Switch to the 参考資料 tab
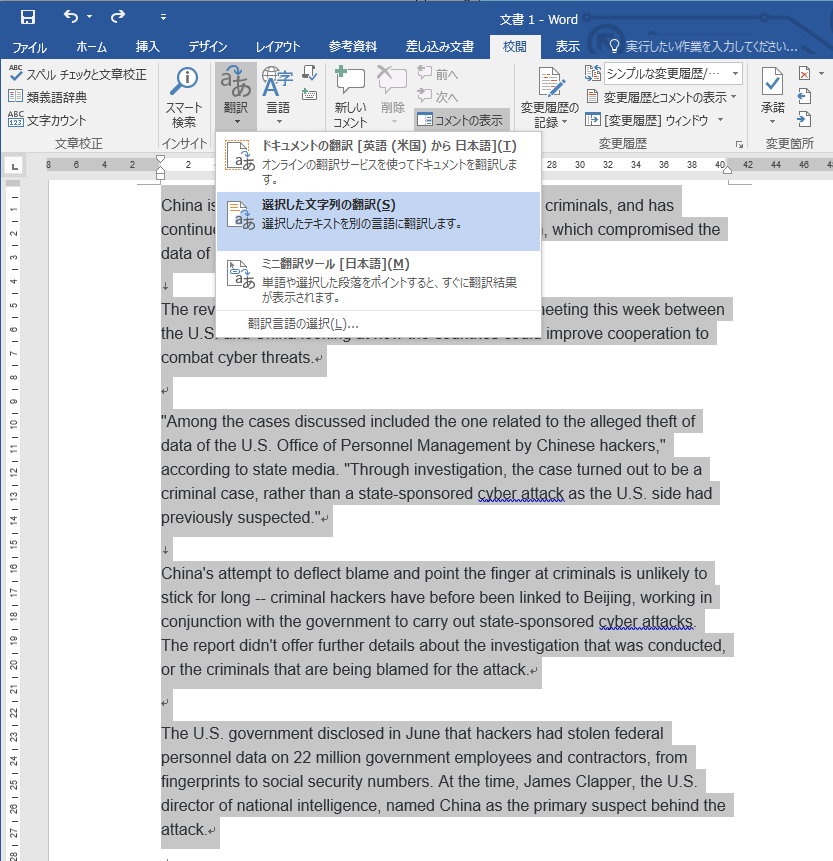Screen dimensions: 833x861 (353, 47)
